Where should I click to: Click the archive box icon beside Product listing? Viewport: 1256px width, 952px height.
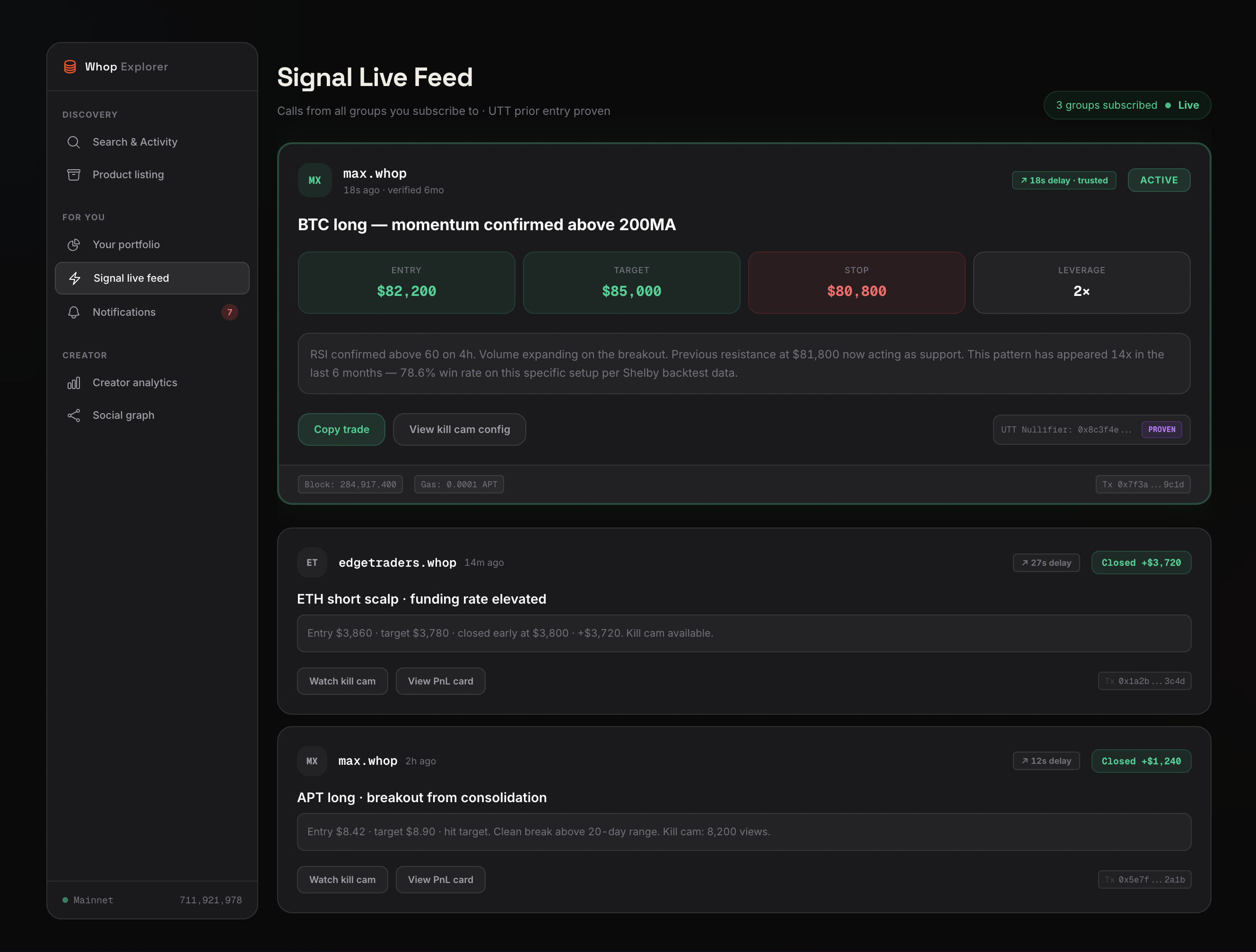[x=74, y=174]
